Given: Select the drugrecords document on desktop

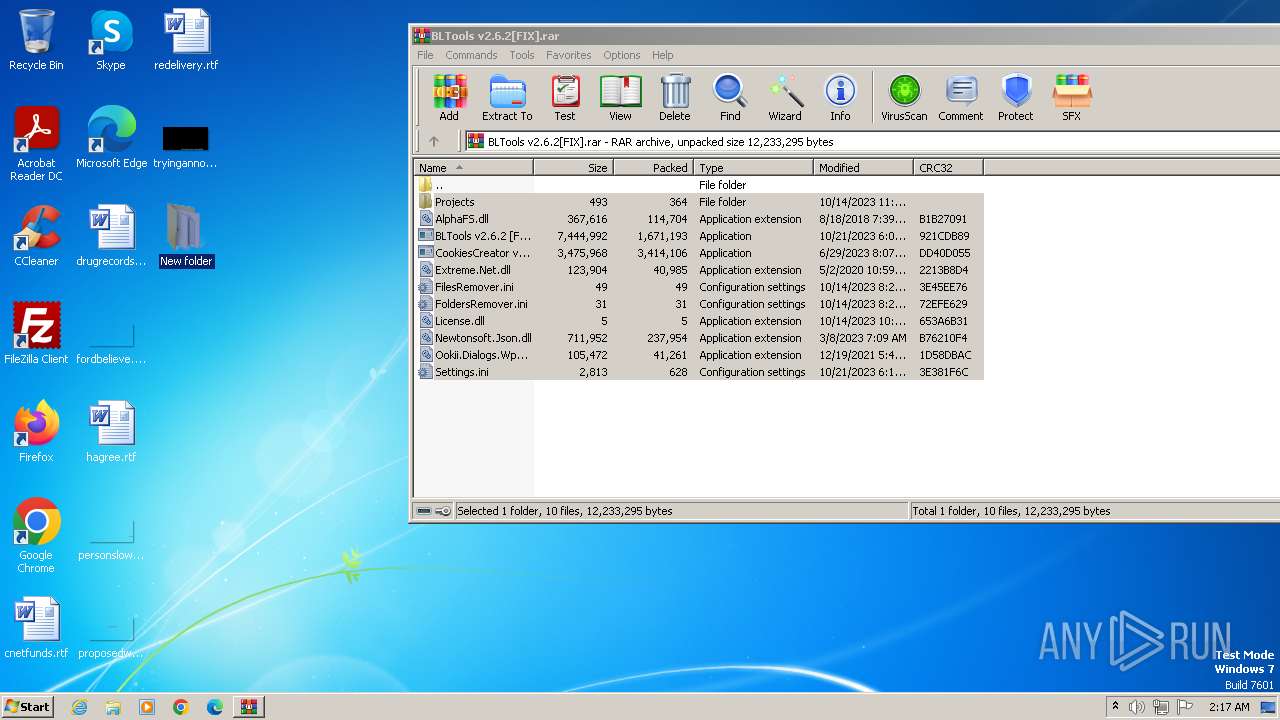Looking at the screenshot, I should [111, 236].
